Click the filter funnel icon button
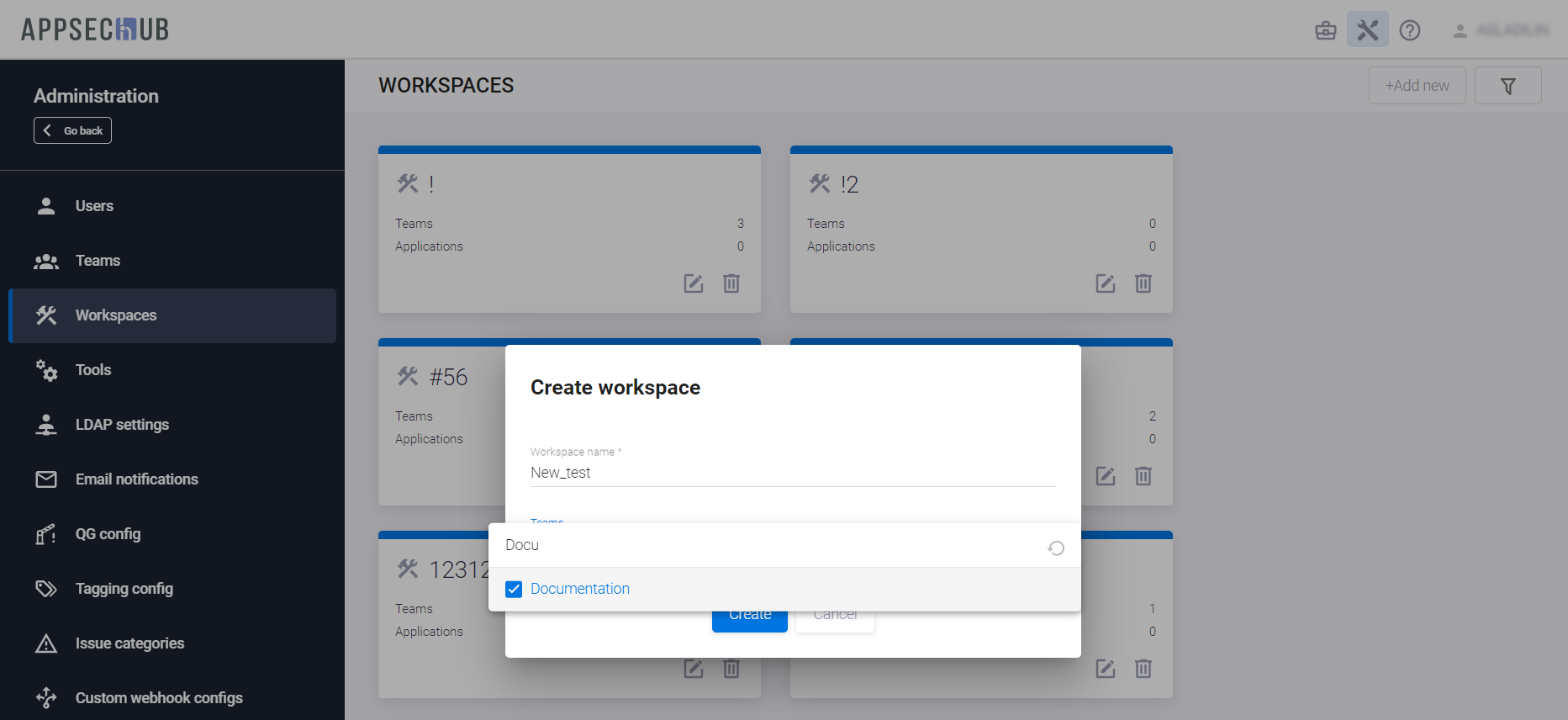Viewport: 1568px width, 720px height. point(1507,86)
